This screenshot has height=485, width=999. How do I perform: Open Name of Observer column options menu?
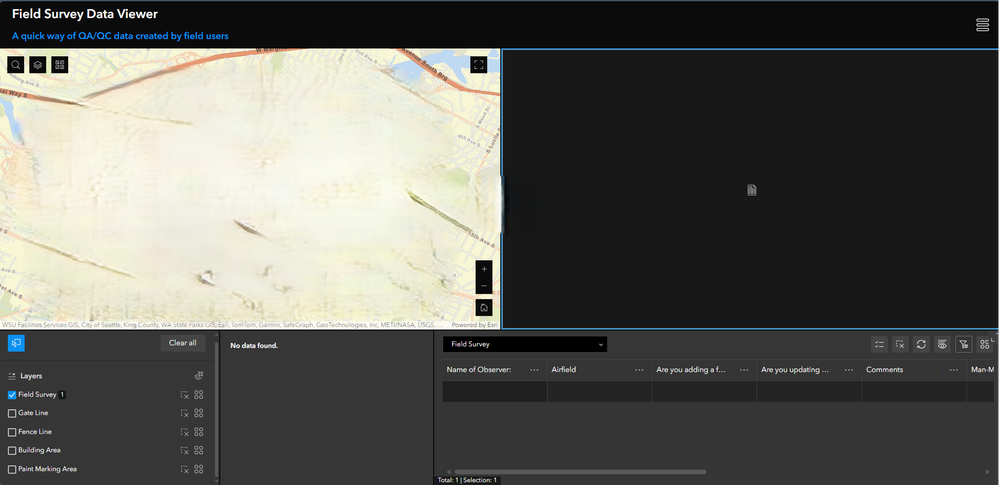(x=534, y=370)
